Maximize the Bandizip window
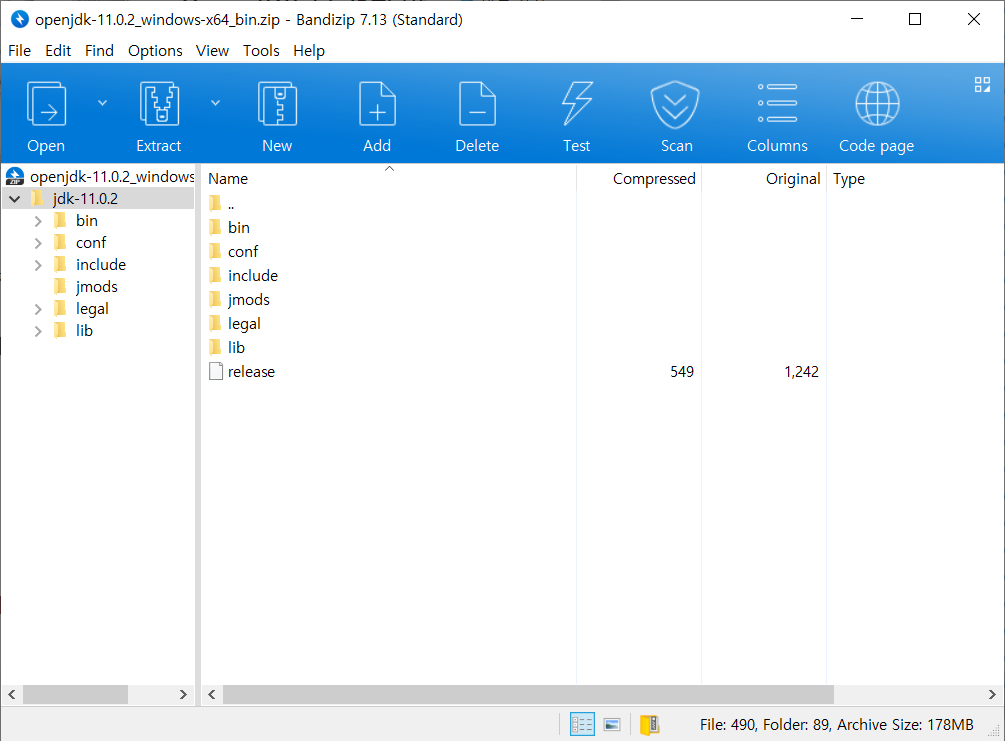Screen dimensions: 1005x741 [915, 19]
